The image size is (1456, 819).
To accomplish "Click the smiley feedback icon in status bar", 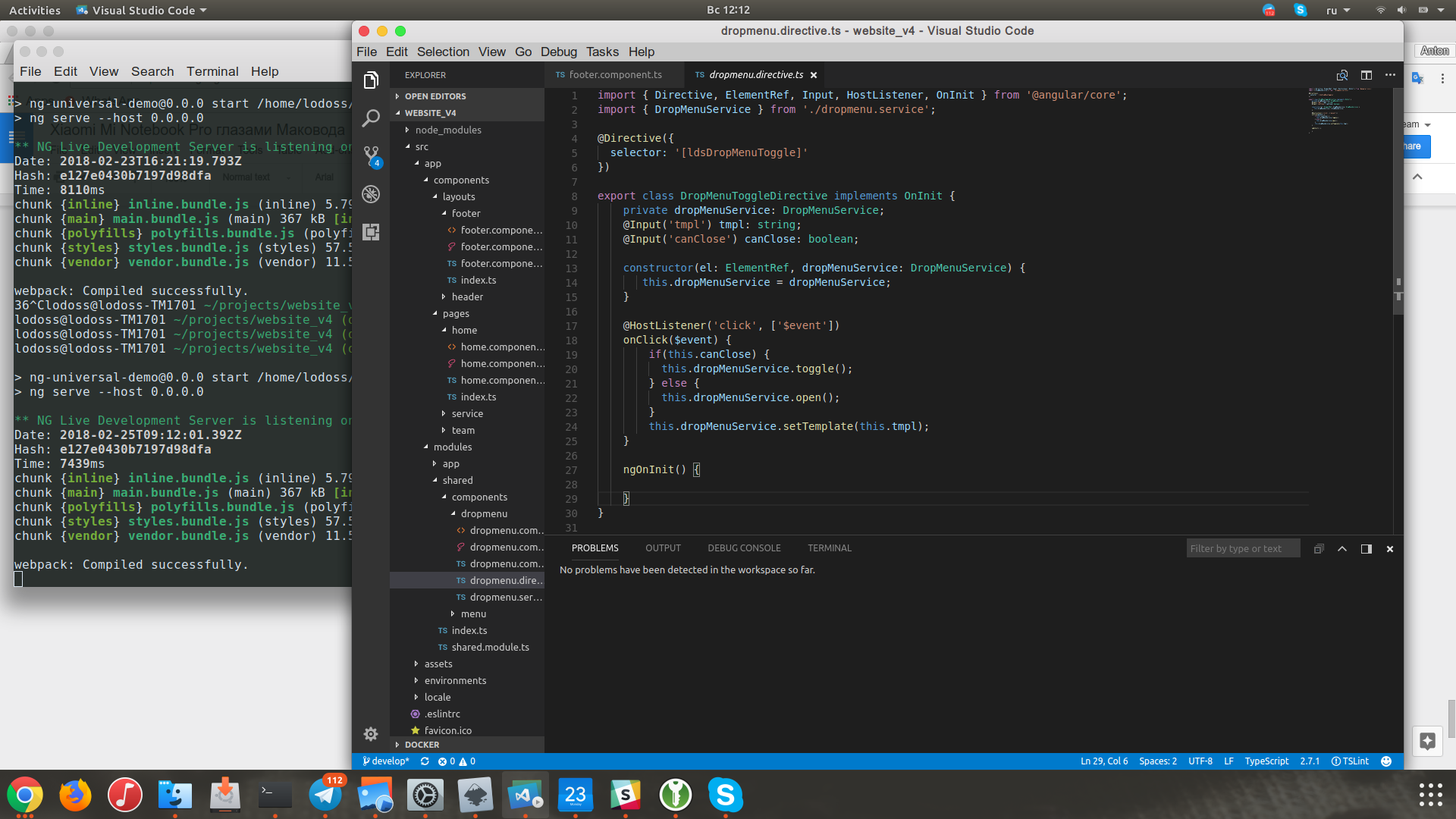I will coord(1386,761).
